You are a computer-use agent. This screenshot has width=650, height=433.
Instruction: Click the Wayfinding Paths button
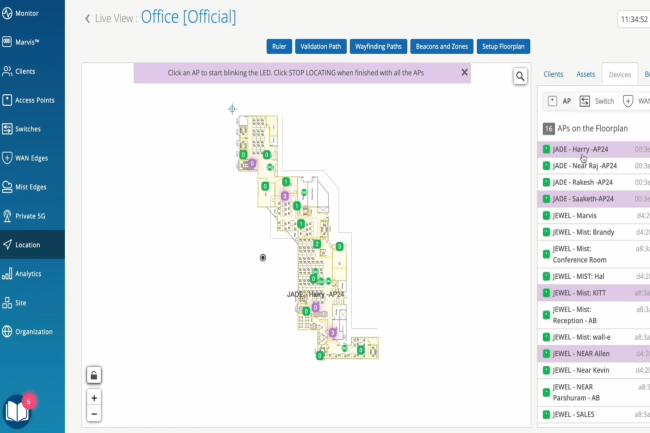(378, 46)
